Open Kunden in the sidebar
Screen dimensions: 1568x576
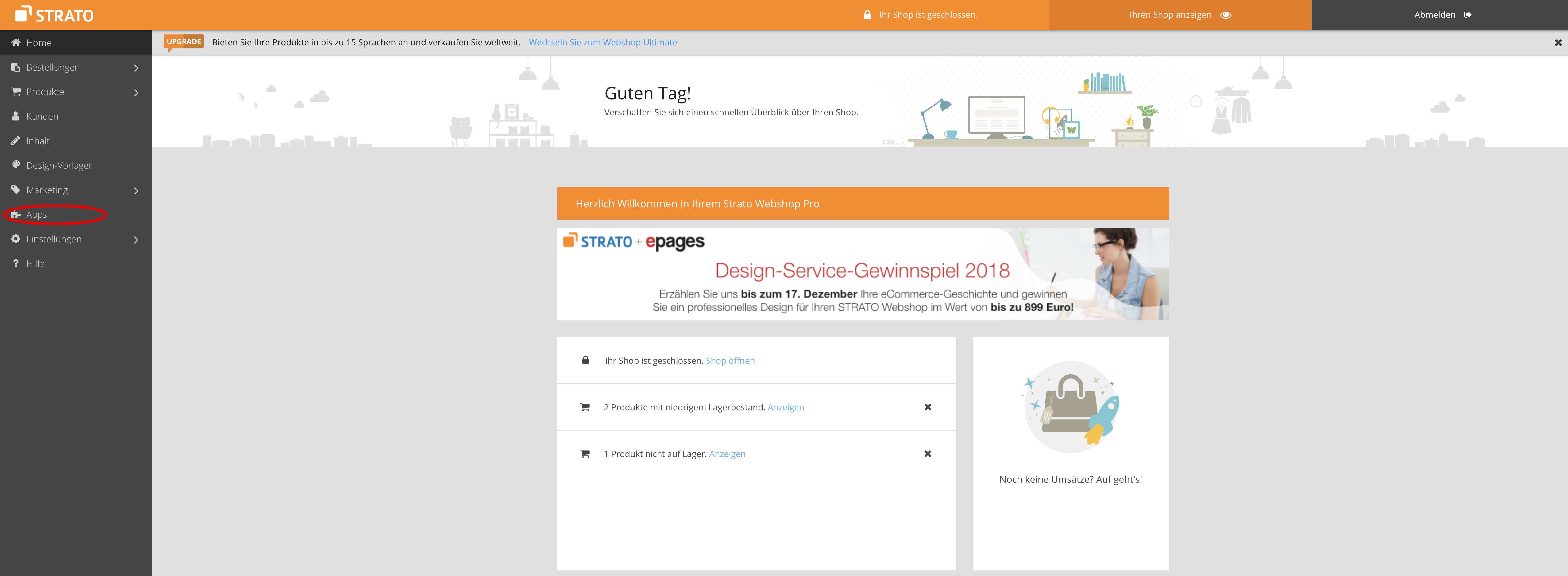pos(75,116)
